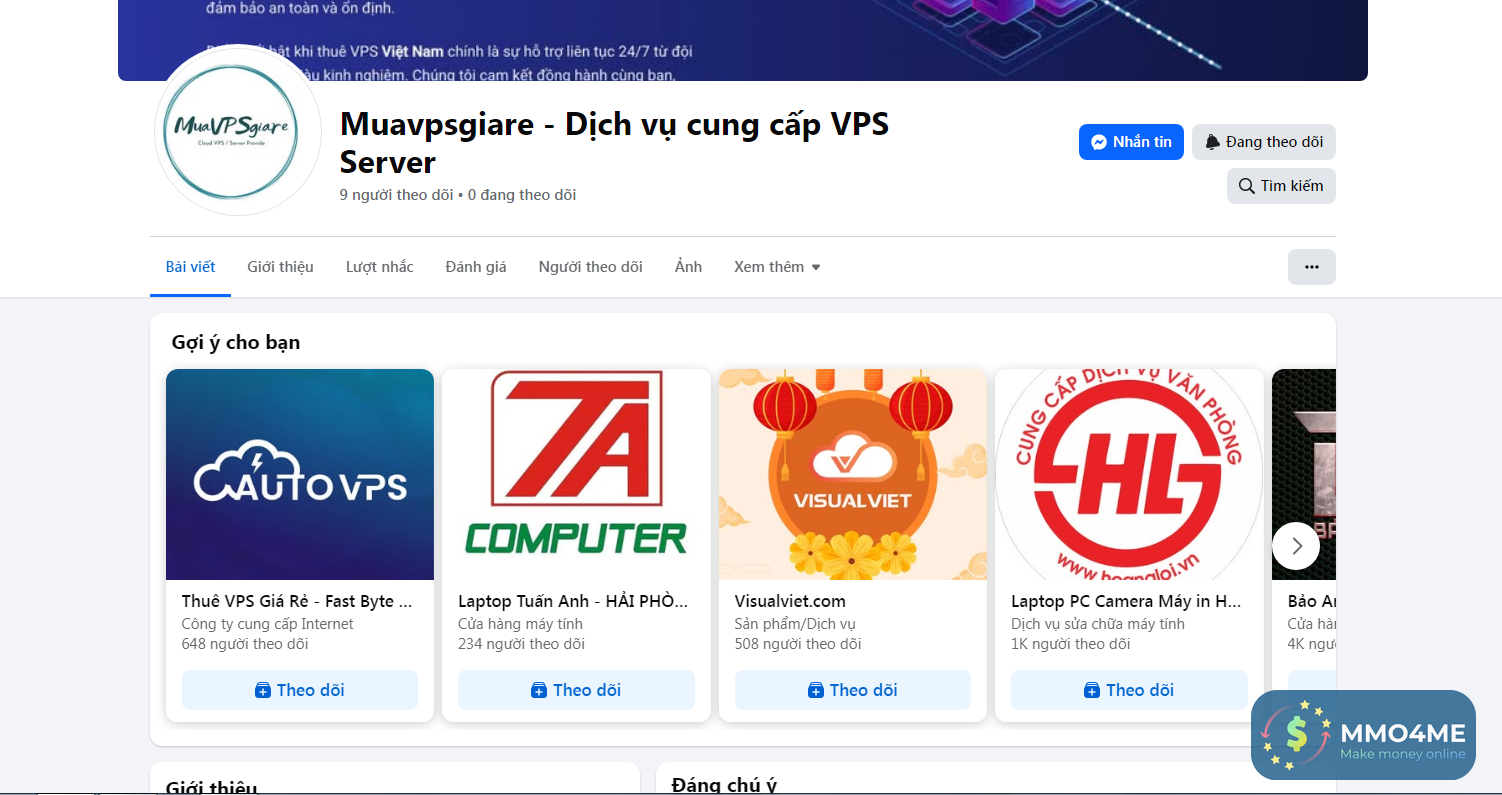1502x795 pixels.
Task: Click the 9 người theo dõi link
Action: click(397, 195)
